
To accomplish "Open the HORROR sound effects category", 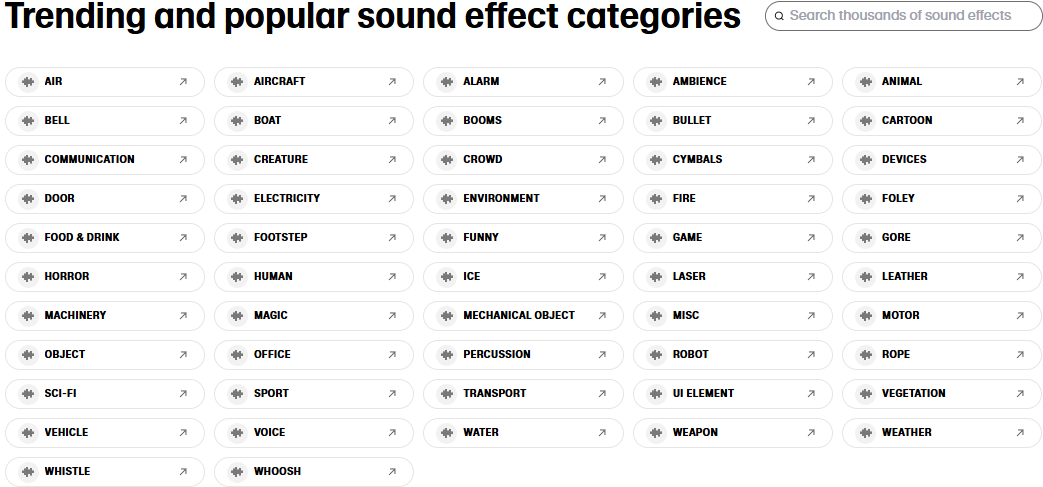I will pos(105,277).
